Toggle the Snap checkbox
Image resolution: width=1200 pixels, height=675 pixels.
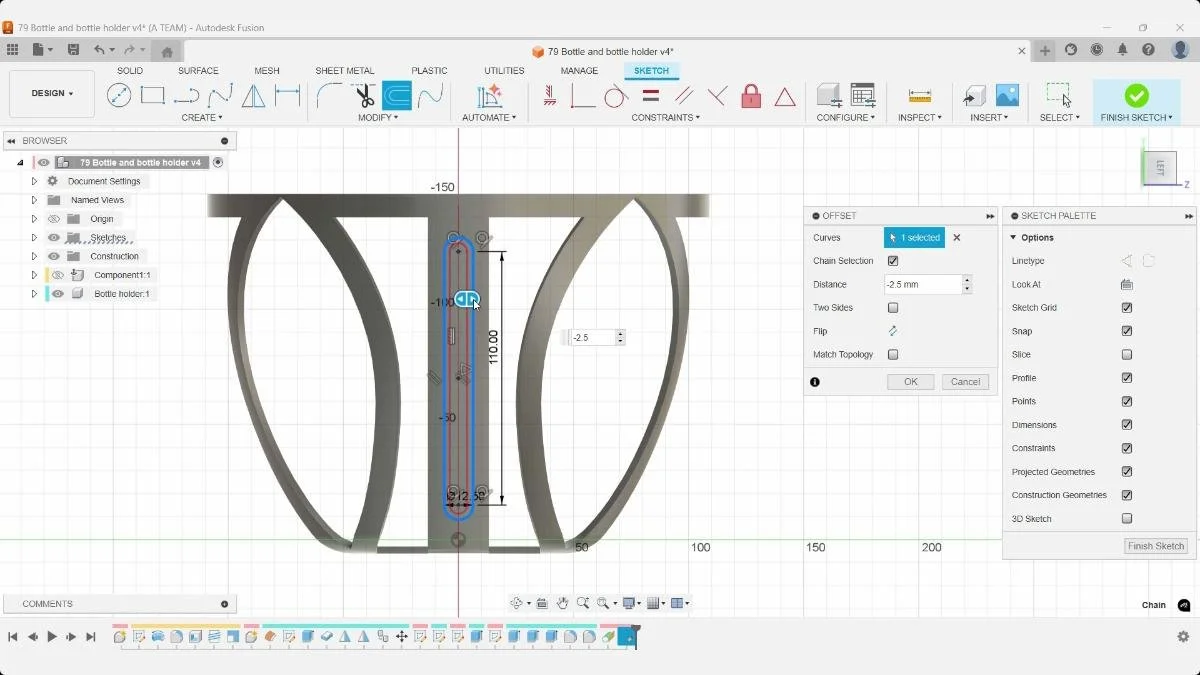tap(1127, 331)
